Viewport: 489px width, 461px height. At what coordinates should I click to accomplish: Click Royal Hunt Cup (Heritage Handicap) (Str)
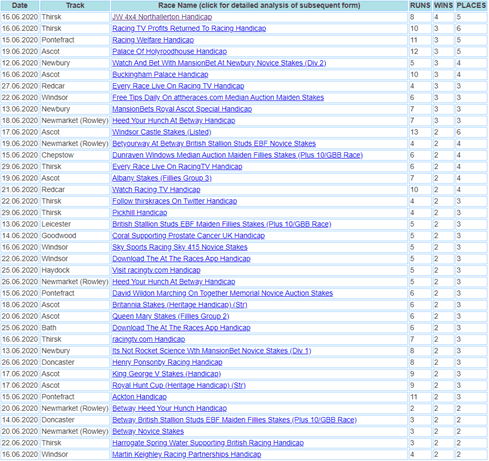pyautogui.click(x=179, y=385)
